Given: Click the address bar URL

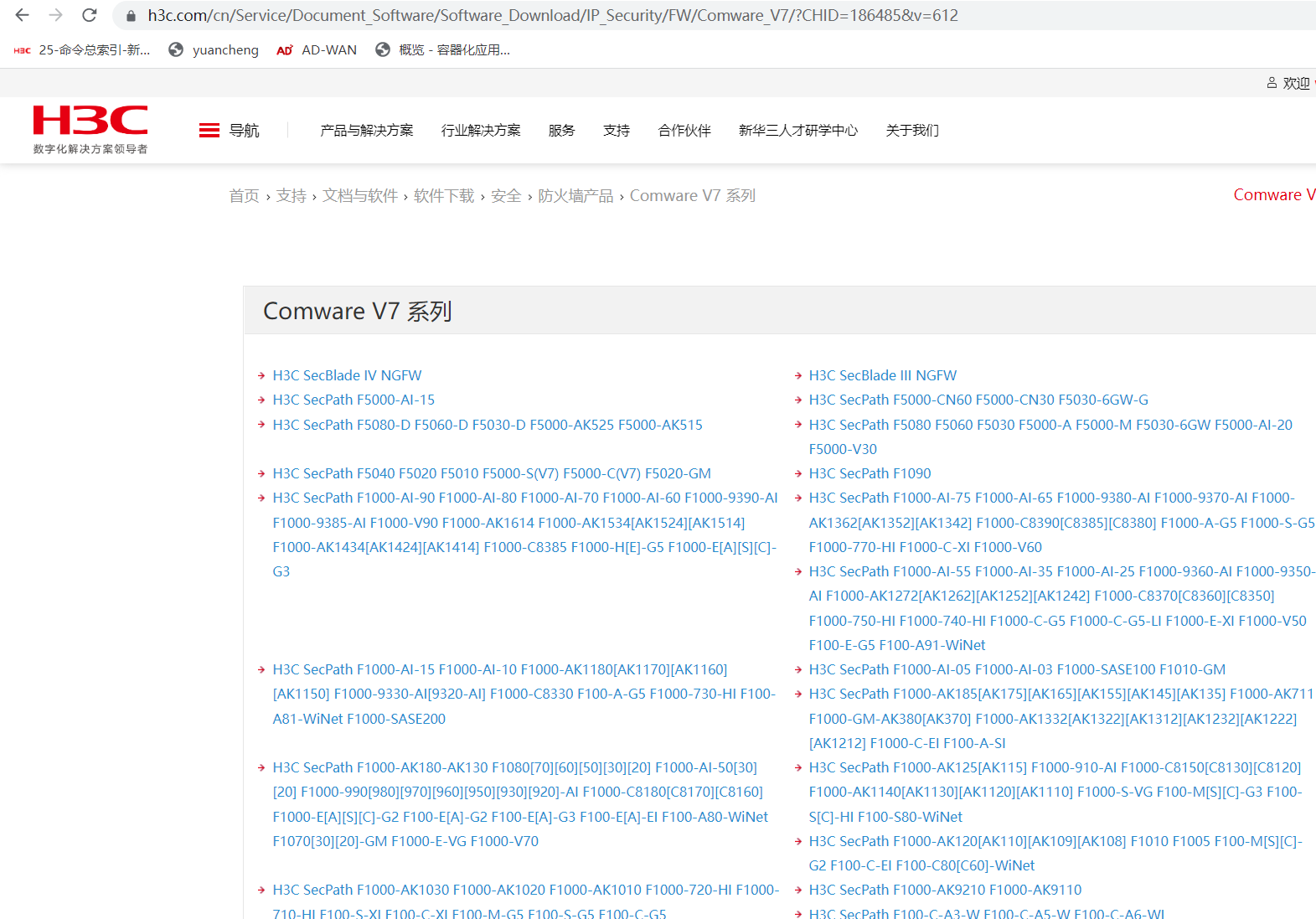Looking at the screenshot, I should [x=553, y=15].
